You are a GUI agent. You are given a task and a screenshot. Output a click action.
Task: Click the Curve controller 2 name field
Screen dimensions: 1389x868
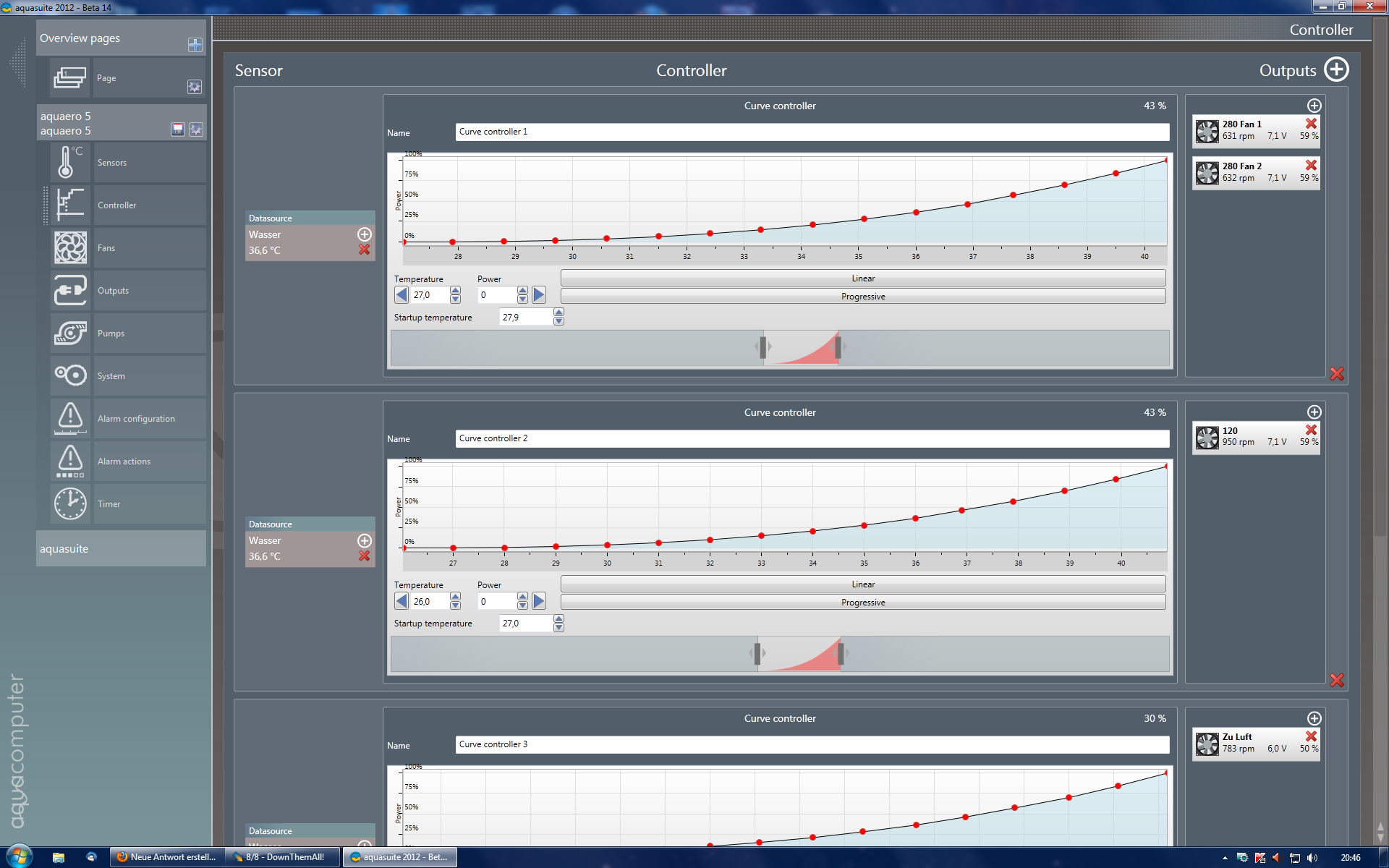click(811, 438)
